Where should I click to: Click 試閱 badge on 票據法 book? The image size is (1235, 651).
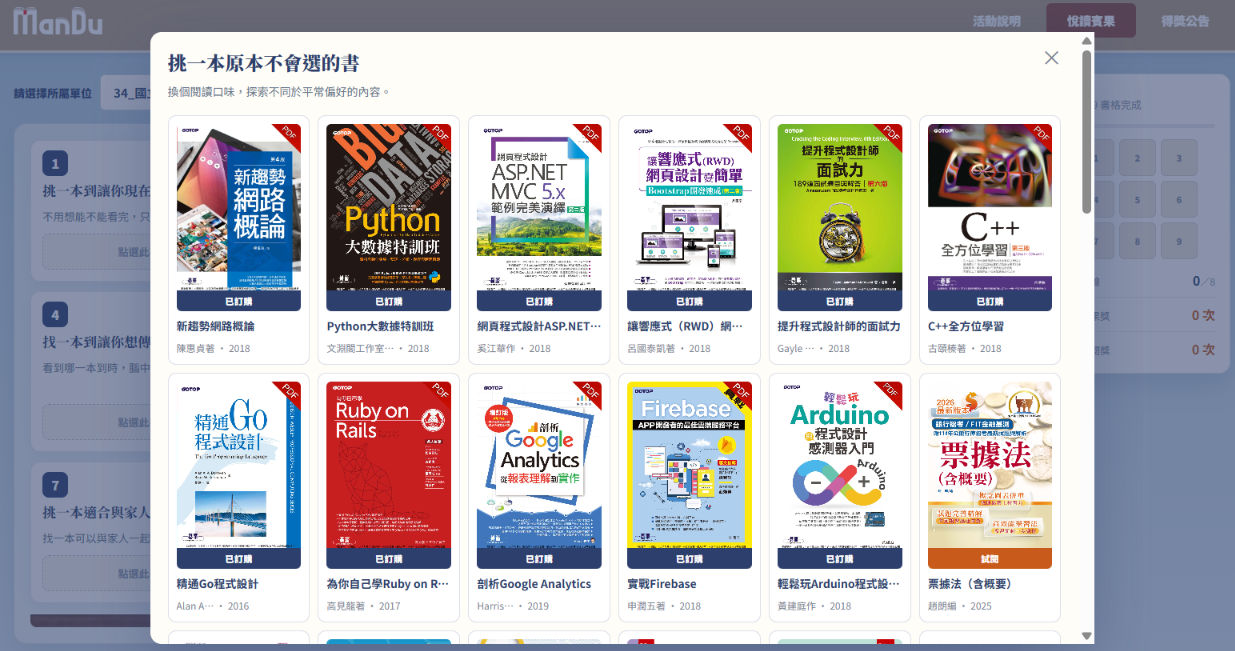[990, 559]
